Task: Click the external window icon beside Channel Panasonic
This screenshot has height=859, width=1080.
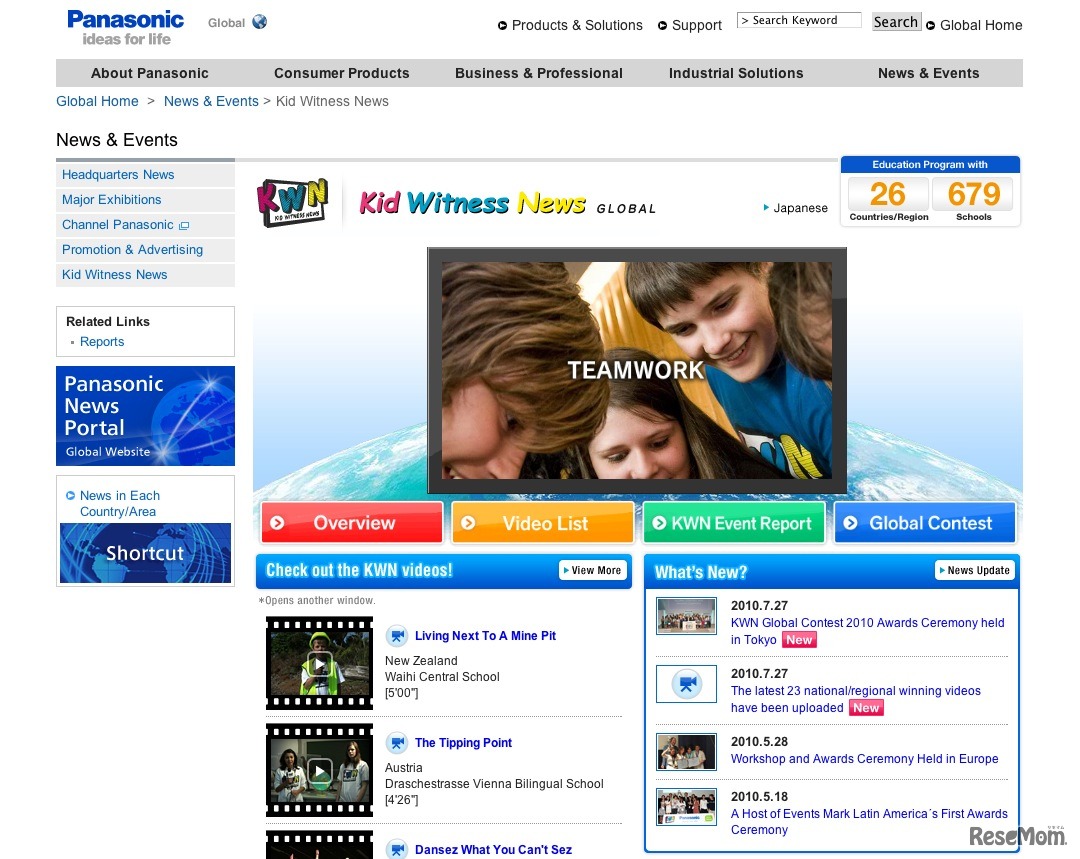Action: [x=184, y=225]
